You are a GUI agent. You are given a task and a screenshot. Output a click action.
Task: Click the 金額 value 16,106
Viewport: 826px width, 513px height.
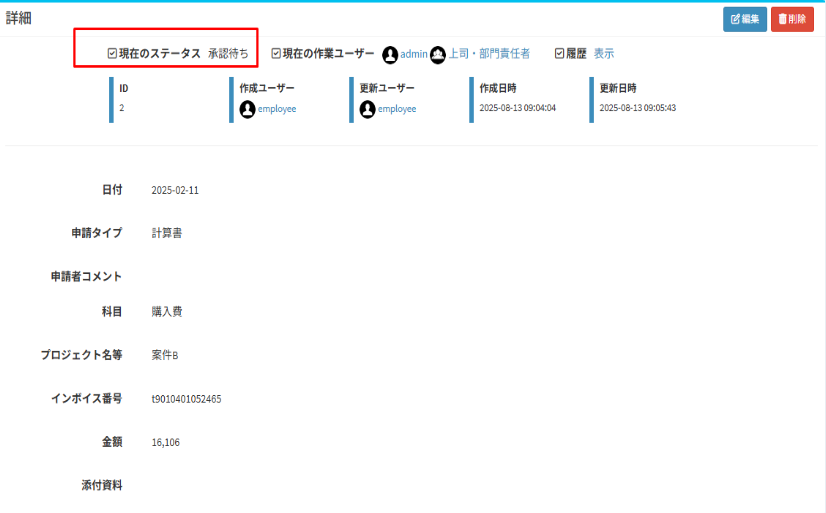165,442
